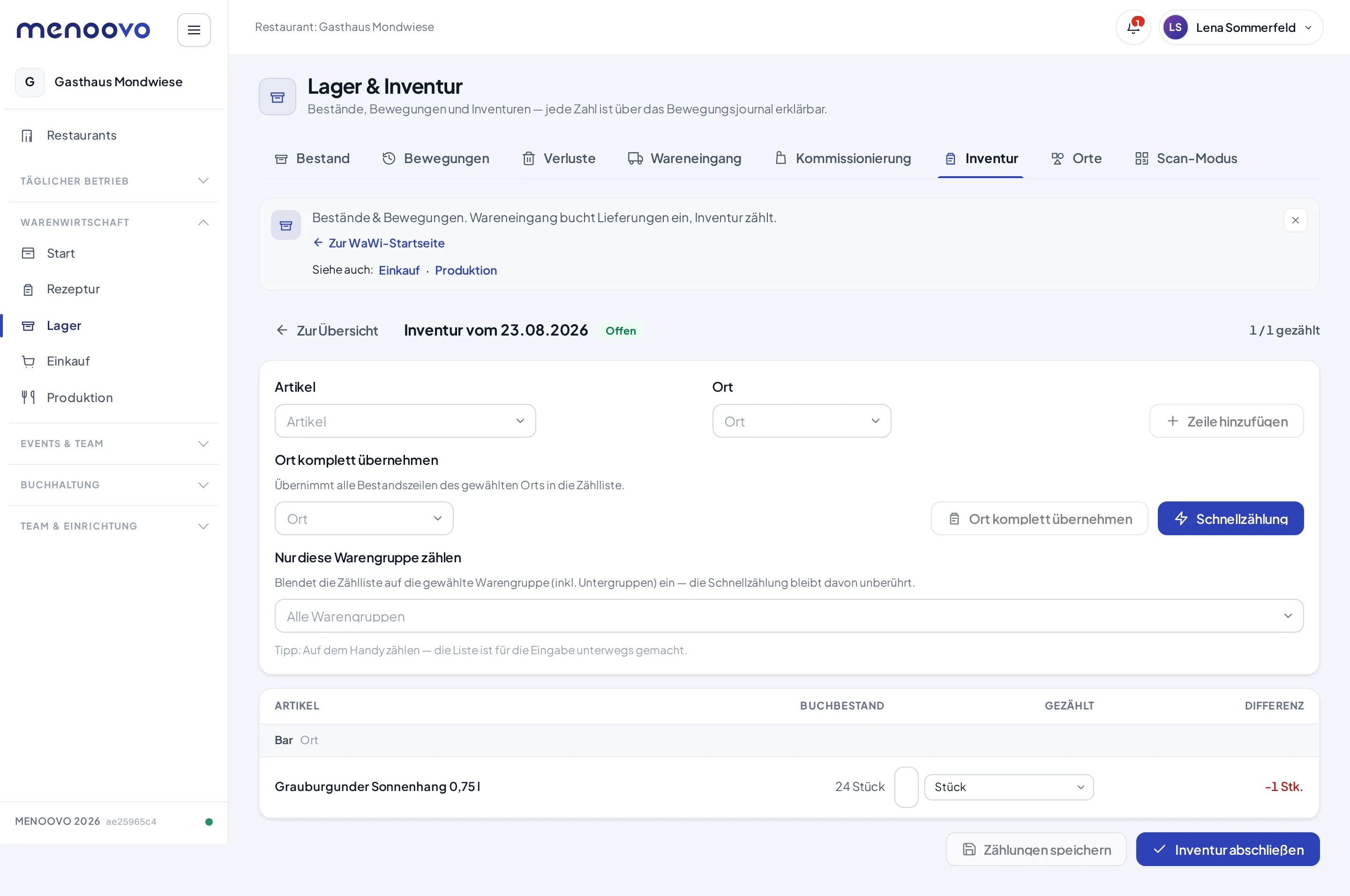Switch to the Verluste tab
Image resolution: width=1350 pixels, height=896 pixels.
(558, 158)
